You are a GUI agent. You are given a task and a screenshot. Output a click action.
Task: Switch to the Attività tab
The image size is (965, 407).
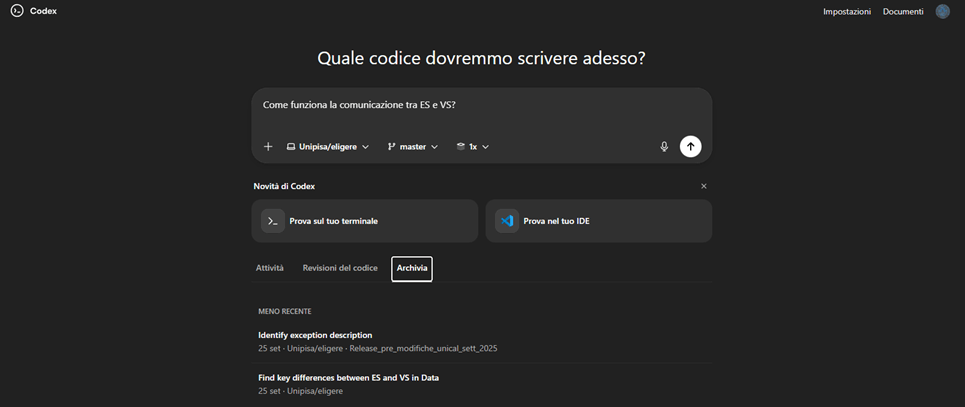coord(270,268)
